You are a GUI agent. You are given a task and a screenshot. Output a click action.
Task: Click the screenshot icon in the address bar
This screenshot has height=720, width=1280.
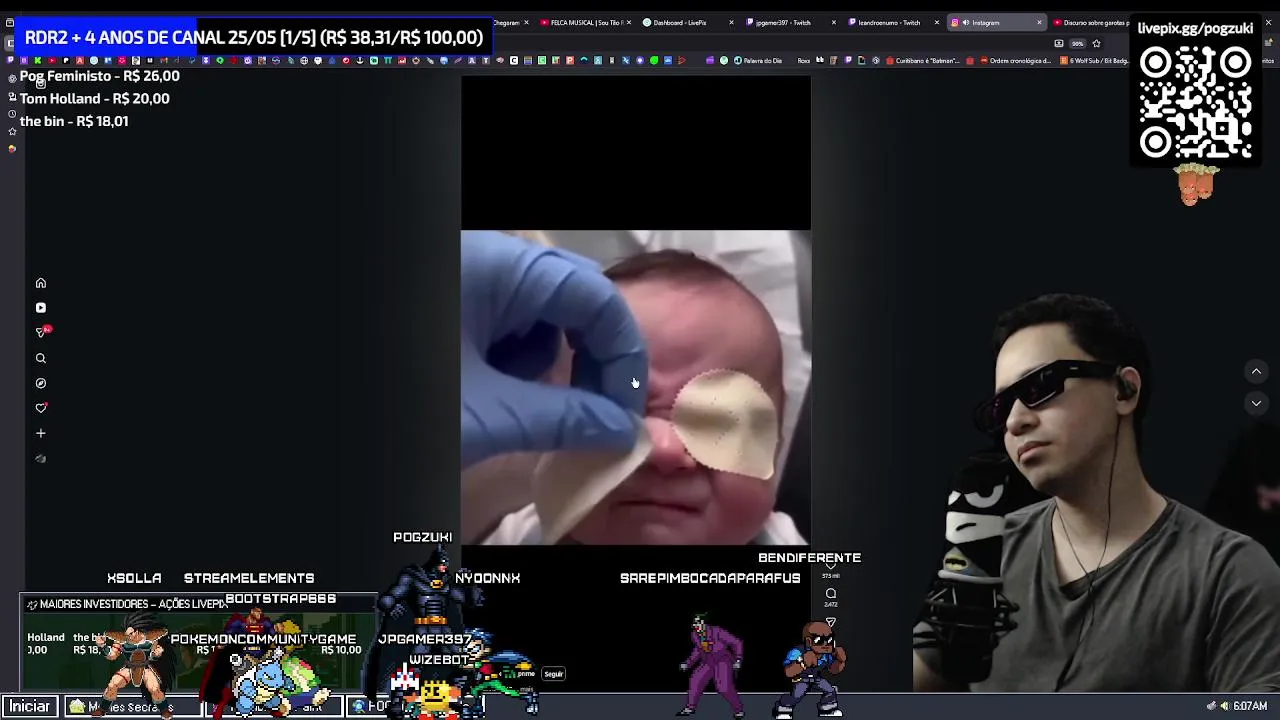pos(1059,43)
